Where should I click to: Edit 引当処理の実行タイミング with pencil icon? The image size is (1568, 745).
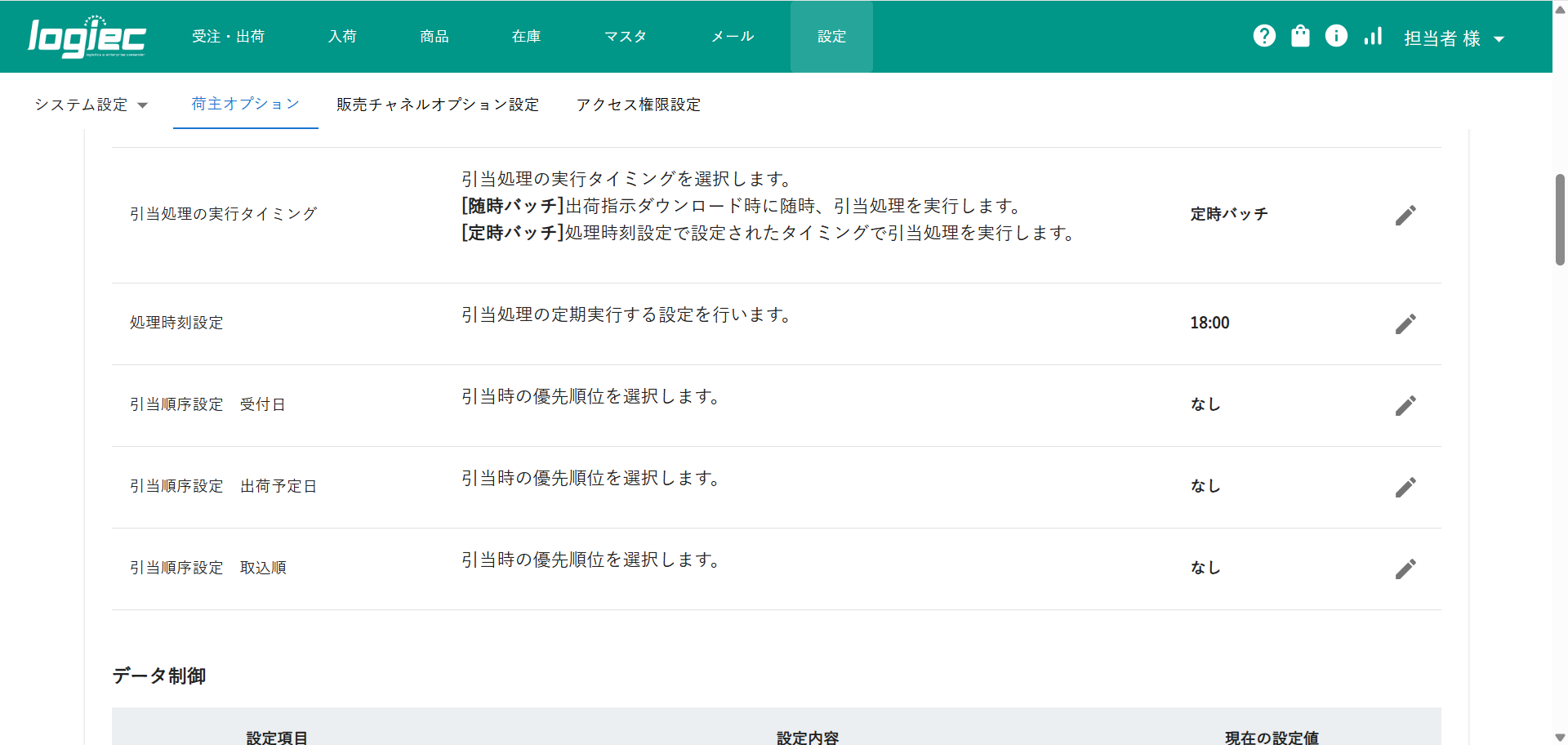click(1405, 215)
